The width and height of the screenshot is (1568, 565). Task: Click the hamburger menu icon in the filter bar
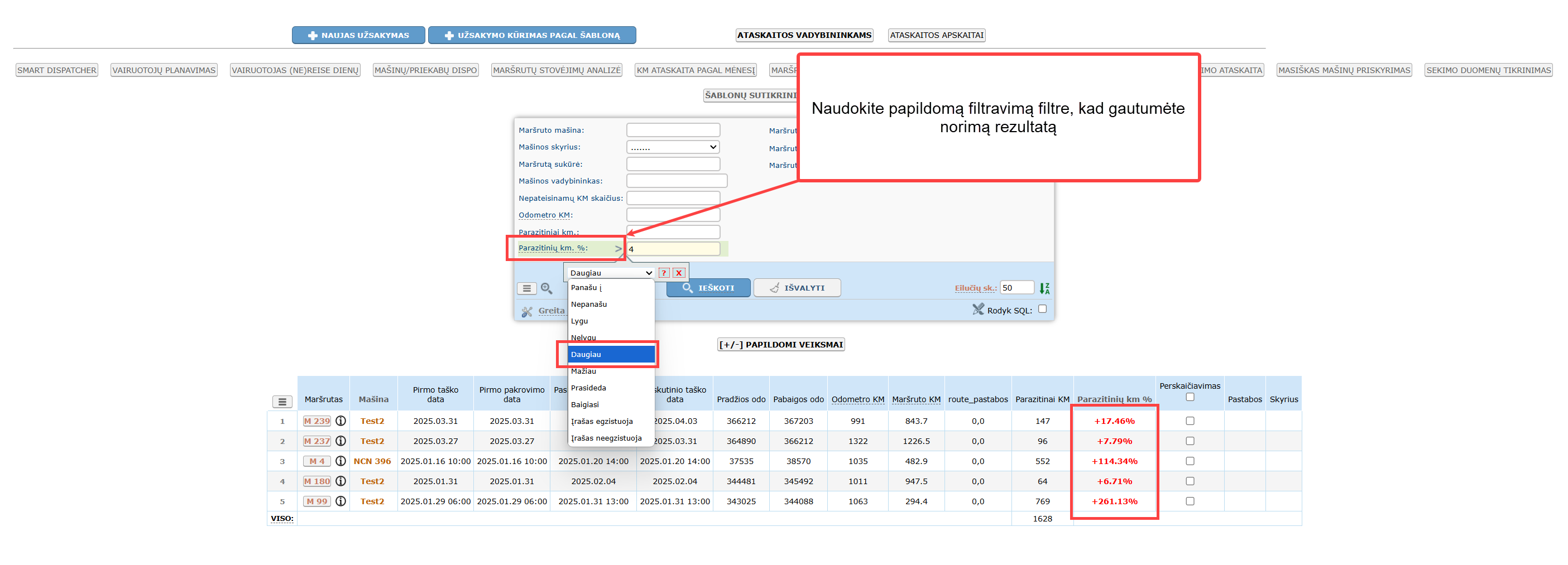527,288
